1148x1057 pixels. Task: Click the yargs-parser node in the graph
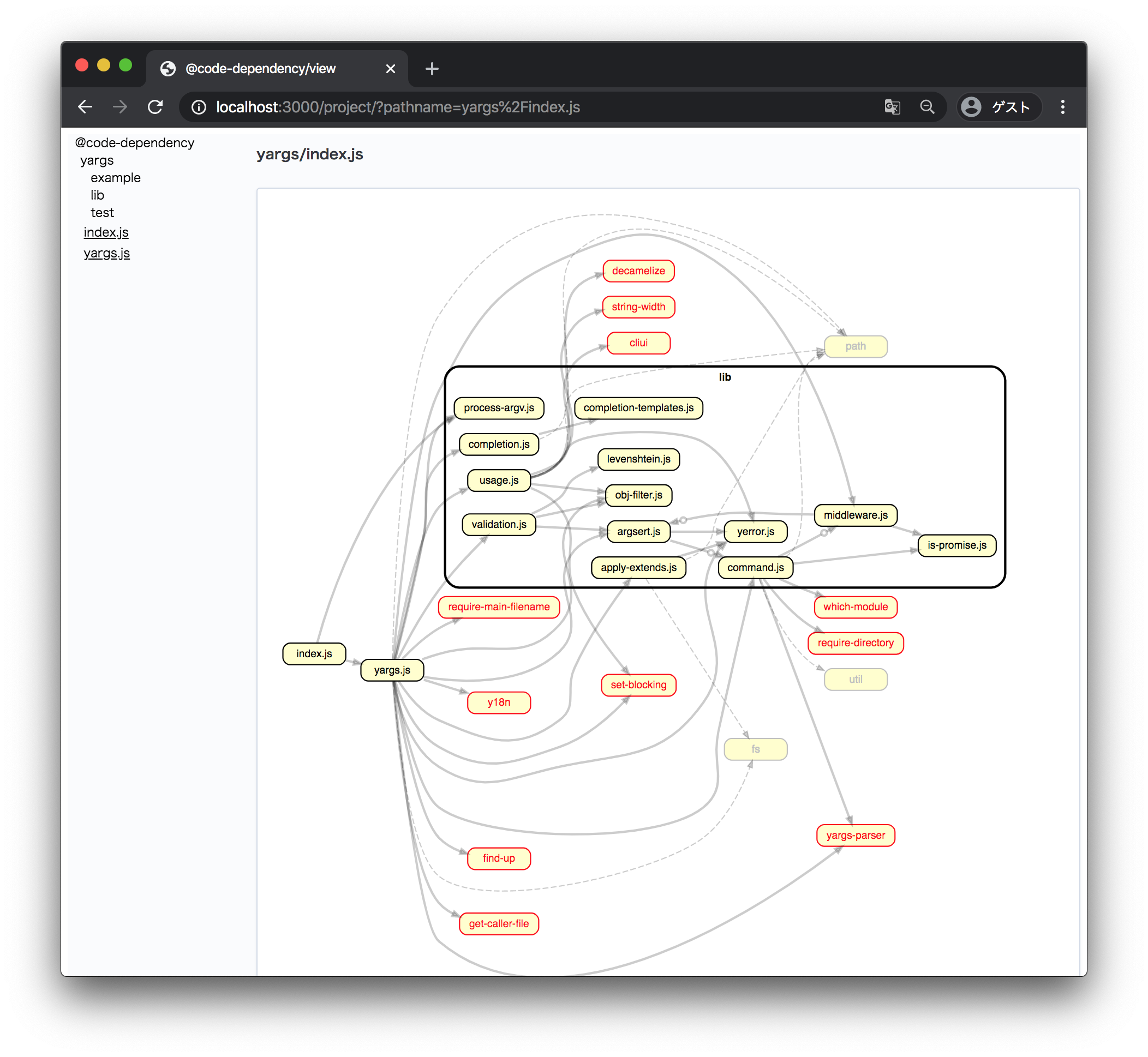point(855,835)
